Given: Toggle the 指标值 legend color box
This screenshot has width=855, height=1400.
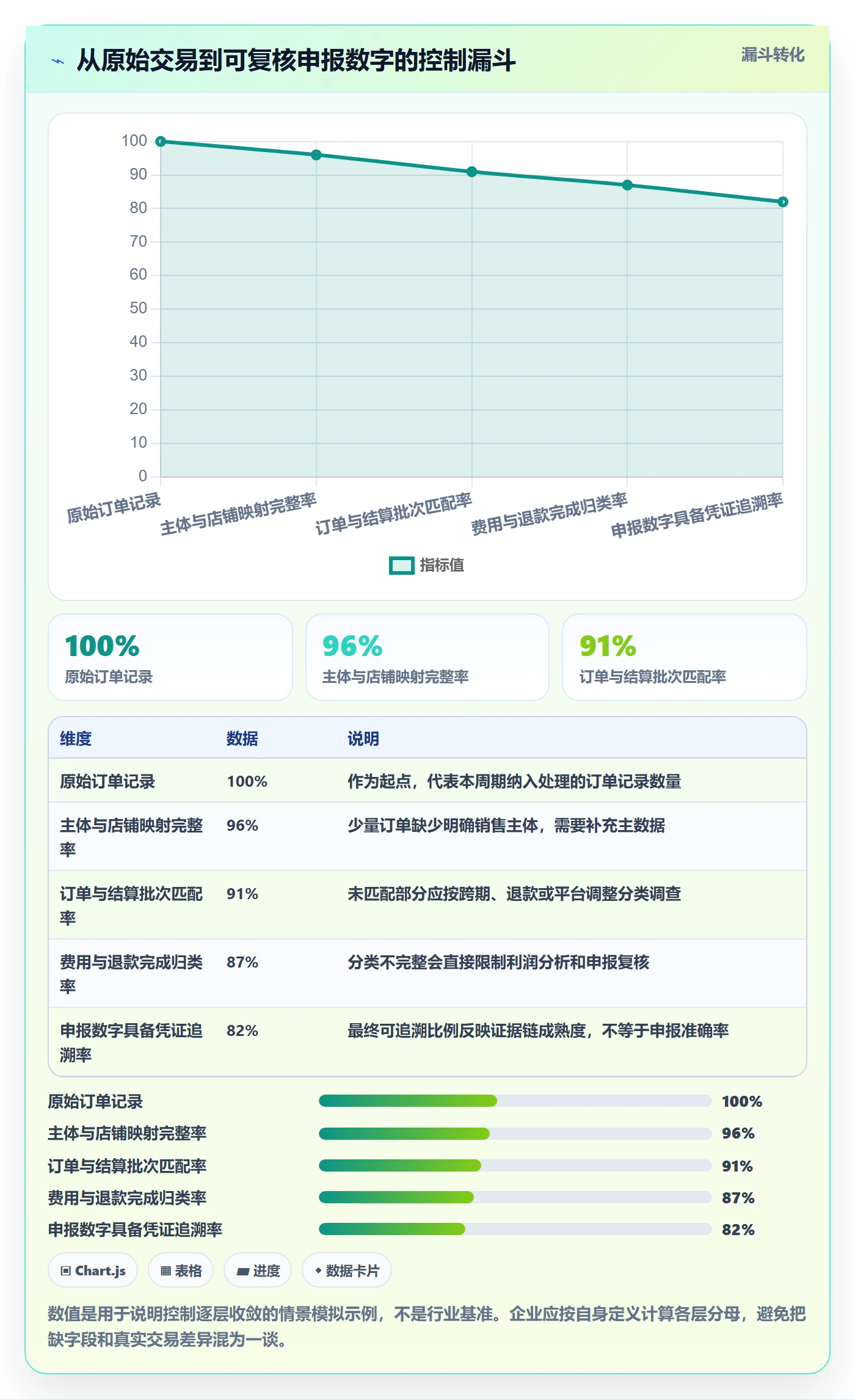Looking at the screenshot, I should 402,566.
